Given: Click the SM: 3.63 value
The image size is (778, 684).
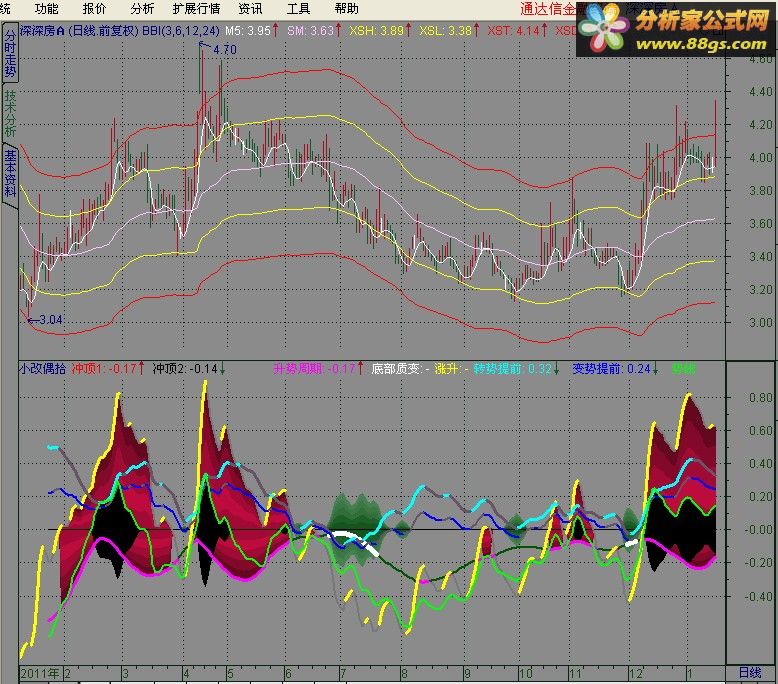Looking at the screenshot, I should point(310,31).
